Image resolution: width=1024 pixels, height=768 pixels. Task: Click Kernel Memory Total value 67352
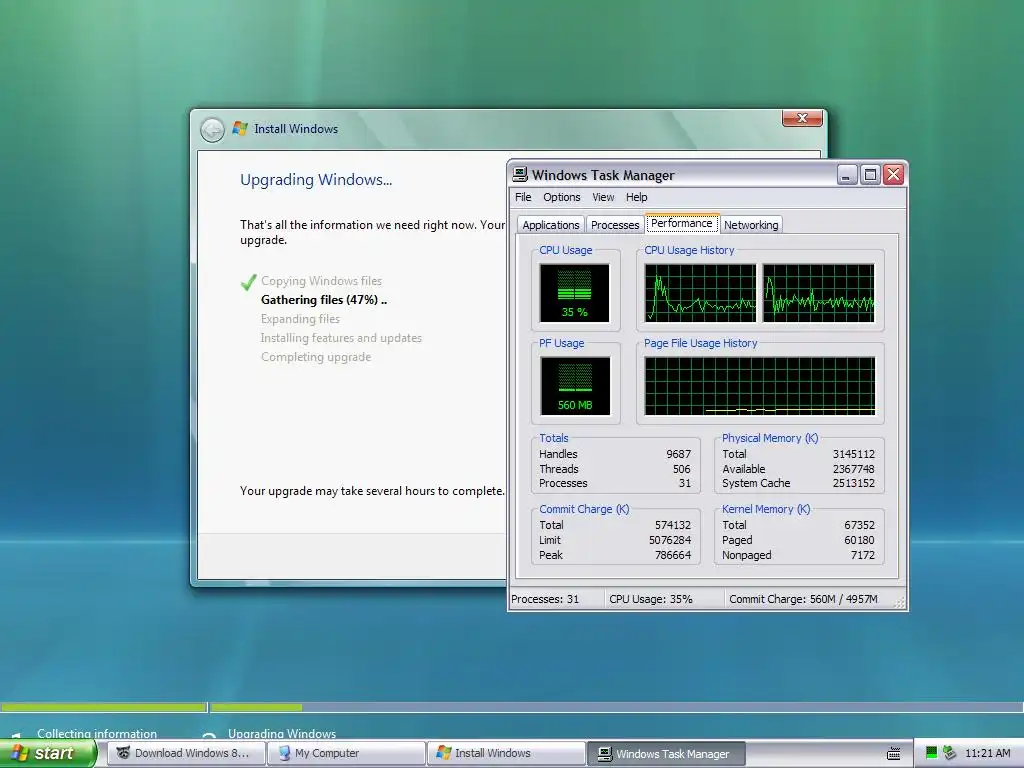click(x=859, y=525)
